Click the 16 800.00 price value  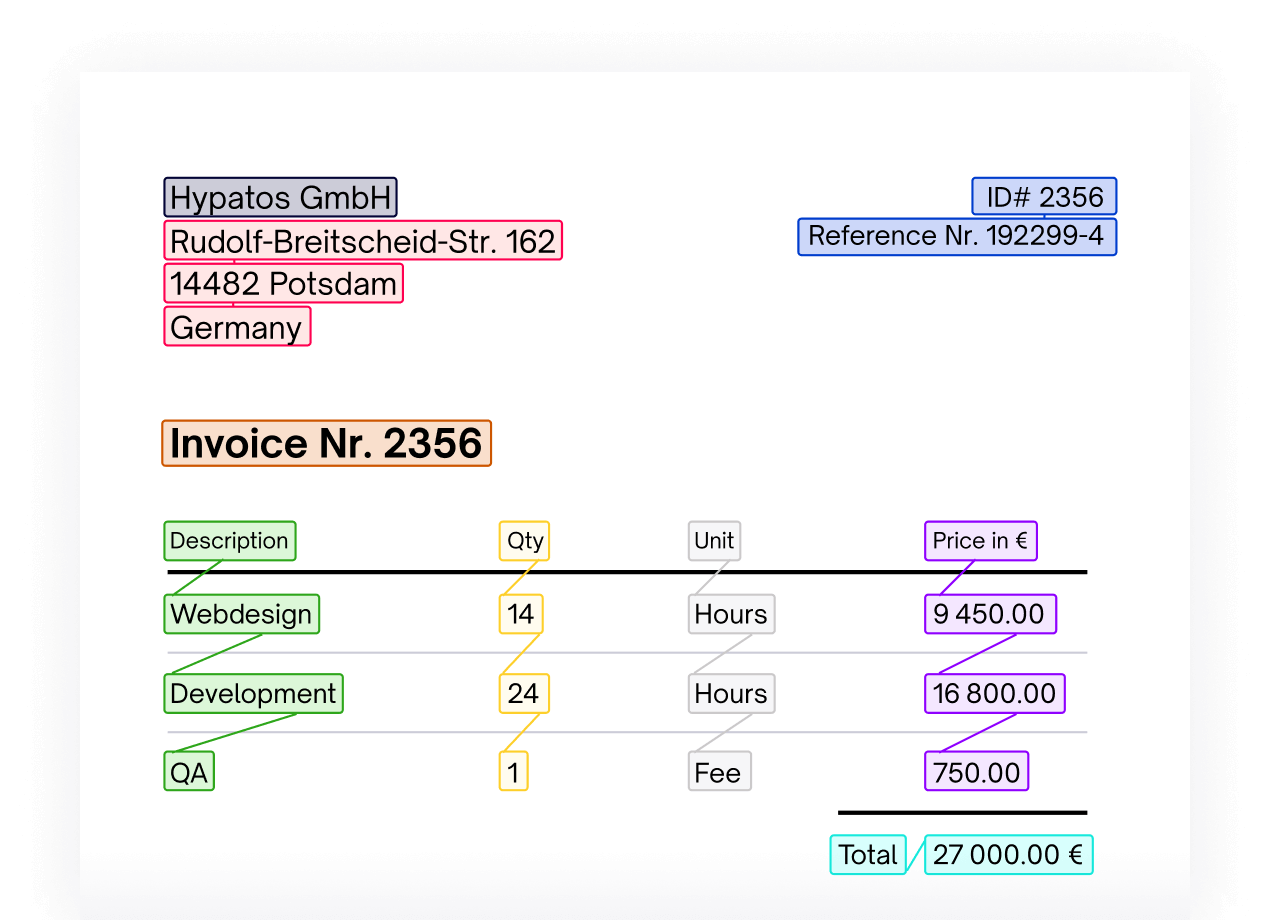click(x=994, y=693)
